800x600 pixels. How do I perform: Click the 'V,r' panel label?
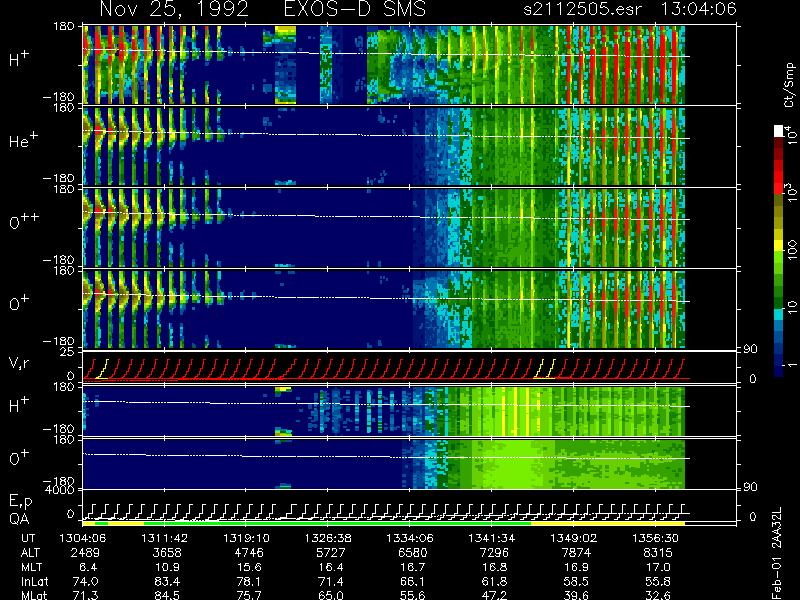coord(19,364)
